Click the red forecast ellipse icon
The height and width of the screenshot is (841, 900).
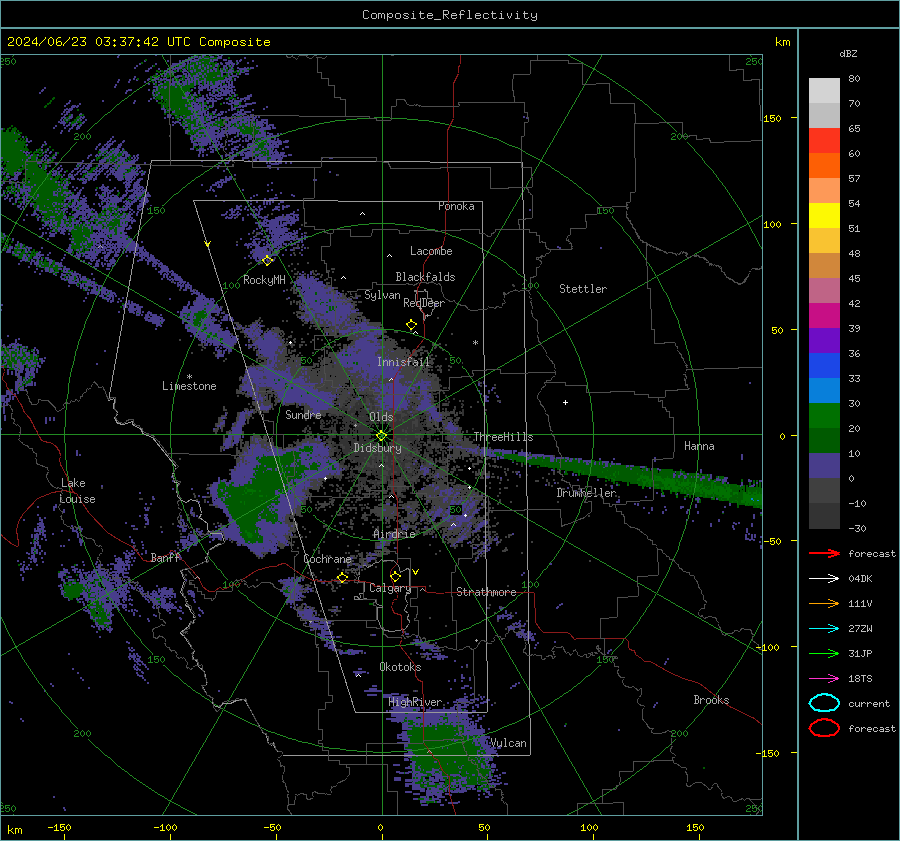tap(824, 728)
